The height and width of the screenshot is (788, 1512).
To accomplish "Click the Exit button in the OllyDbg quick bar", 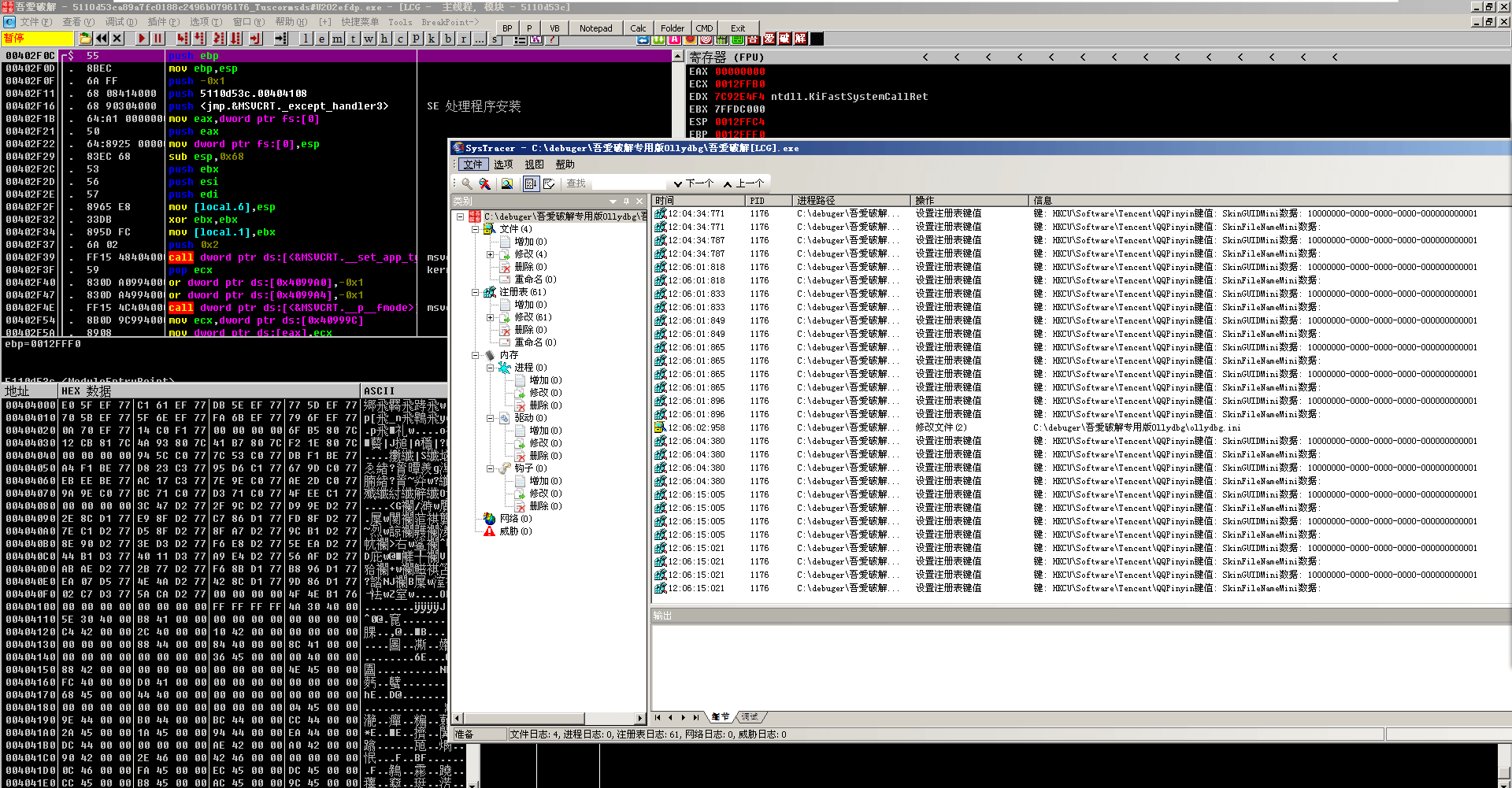I will pos(738,28).
